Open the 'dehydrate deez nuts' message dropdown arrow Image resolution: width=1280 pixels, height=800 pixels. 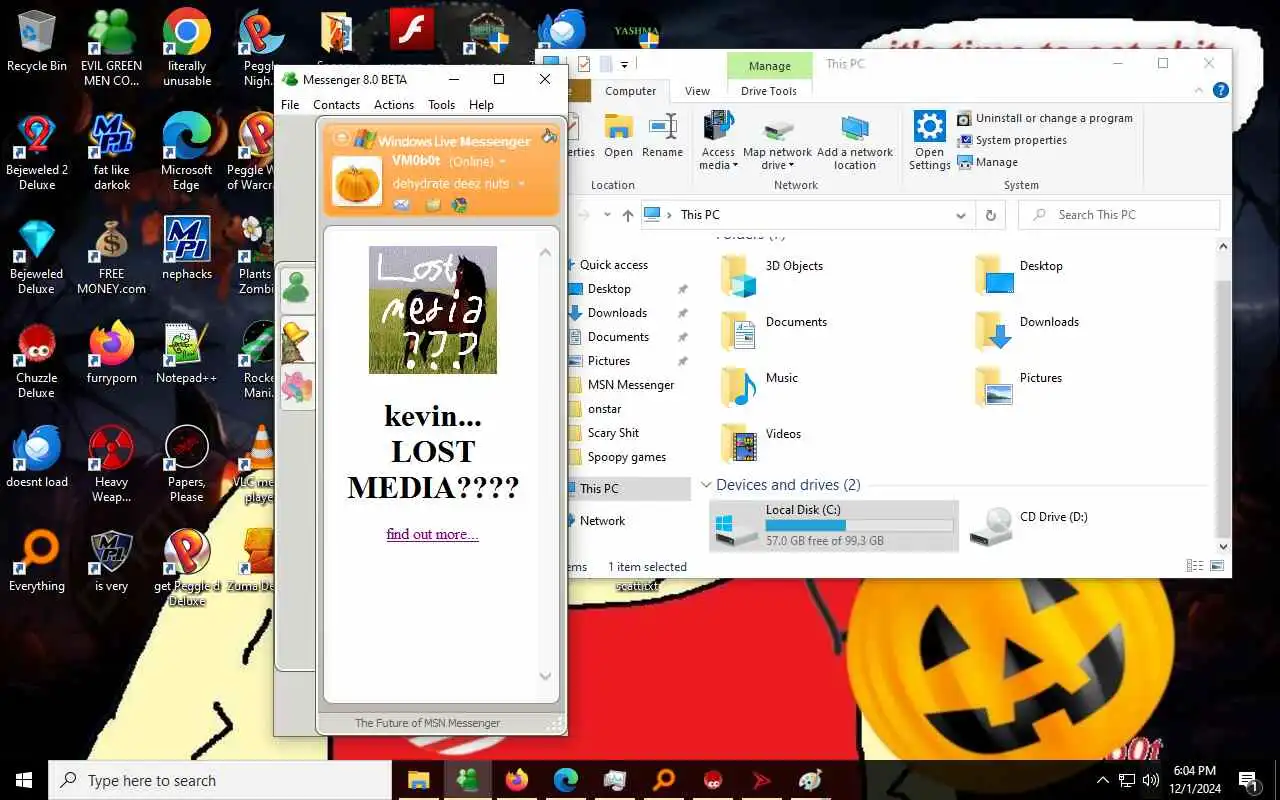(521, 184)
